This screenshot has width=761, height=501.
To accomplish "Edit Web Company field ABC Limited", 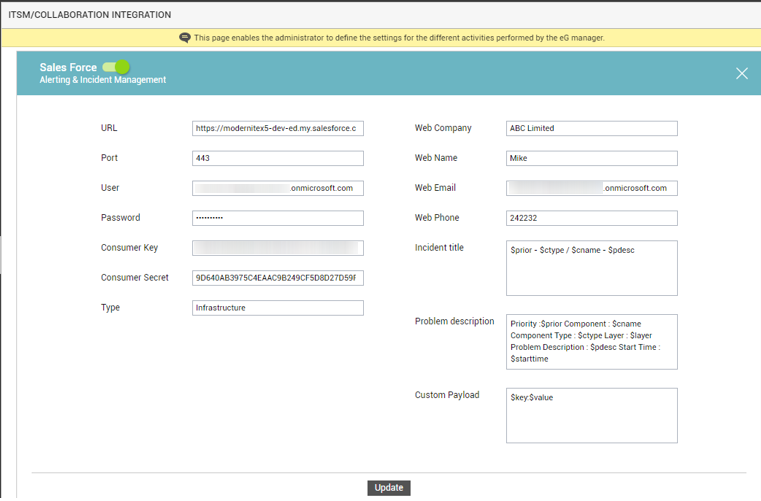I will (592, 129).
